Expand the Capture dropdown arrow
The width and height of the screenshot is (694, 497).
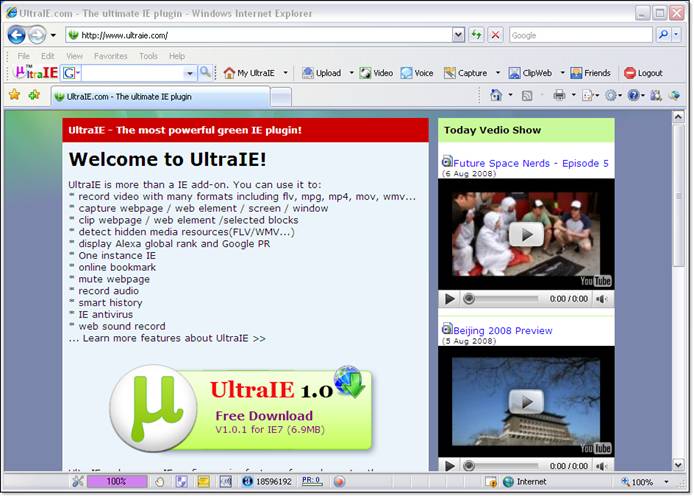(498, 73)
